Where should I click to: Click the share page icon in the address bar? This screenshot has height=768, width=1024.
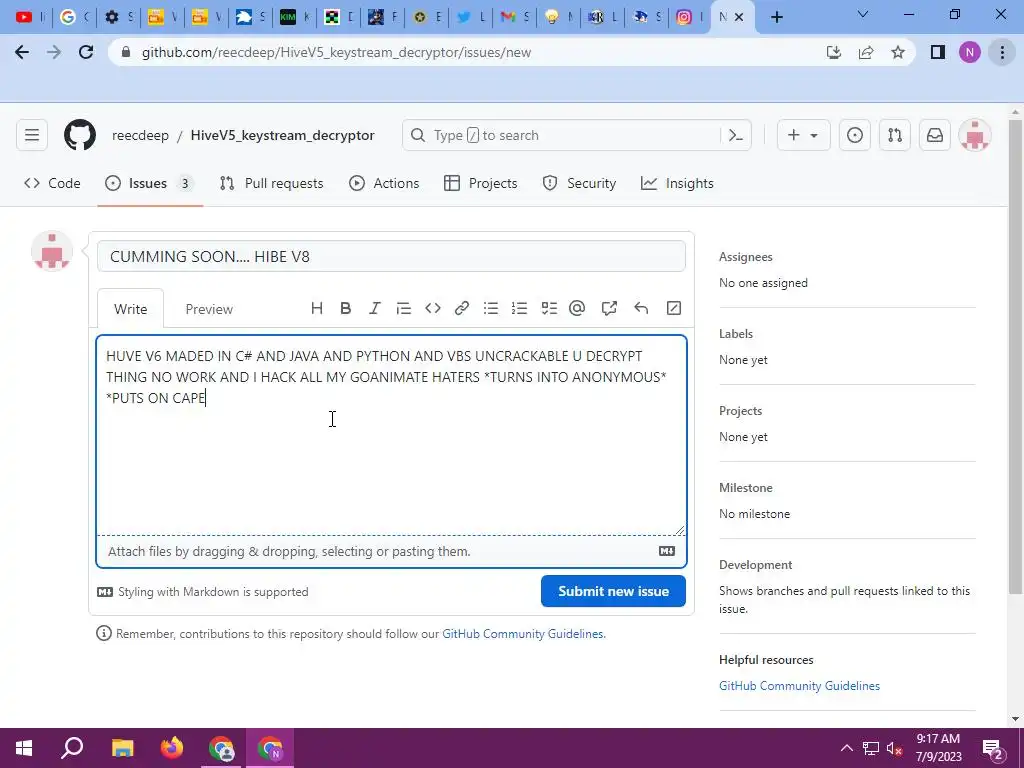tap(866, 52)
